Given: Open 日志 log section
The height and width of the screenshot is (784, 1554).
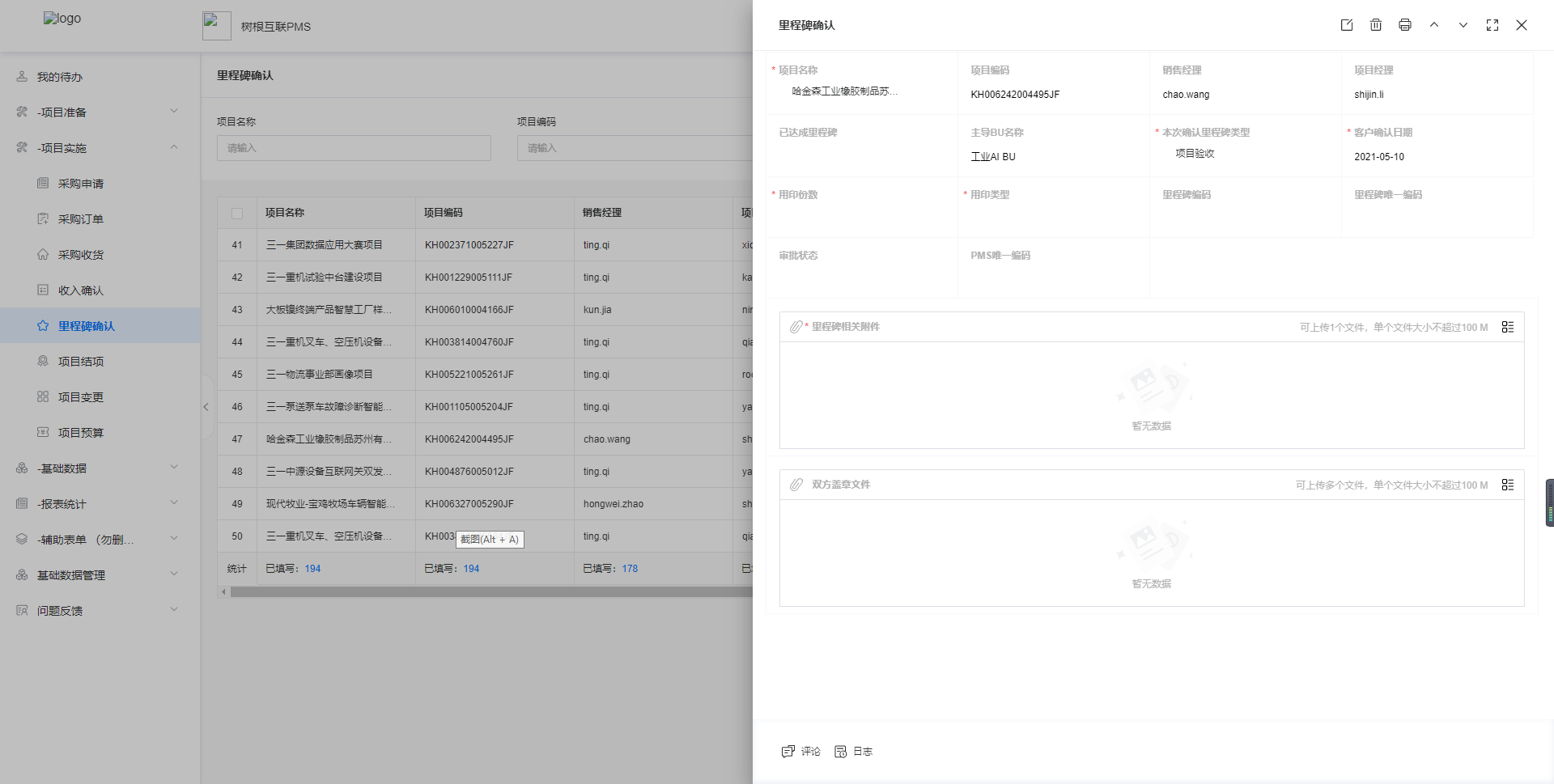Looking at the screenshot, I should coord(854,752).
